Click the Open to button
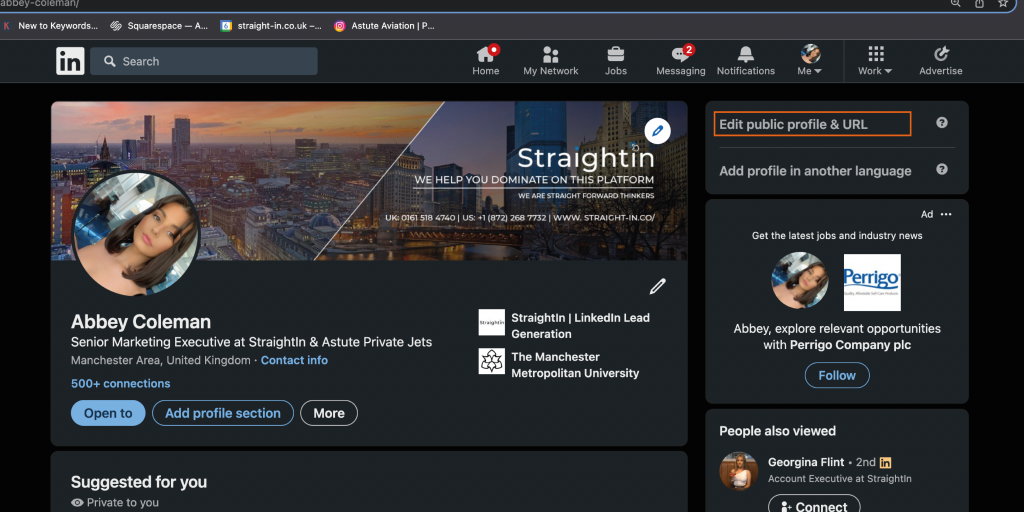The height and width of the screenshot is (512, 1024). pos(108,413)
